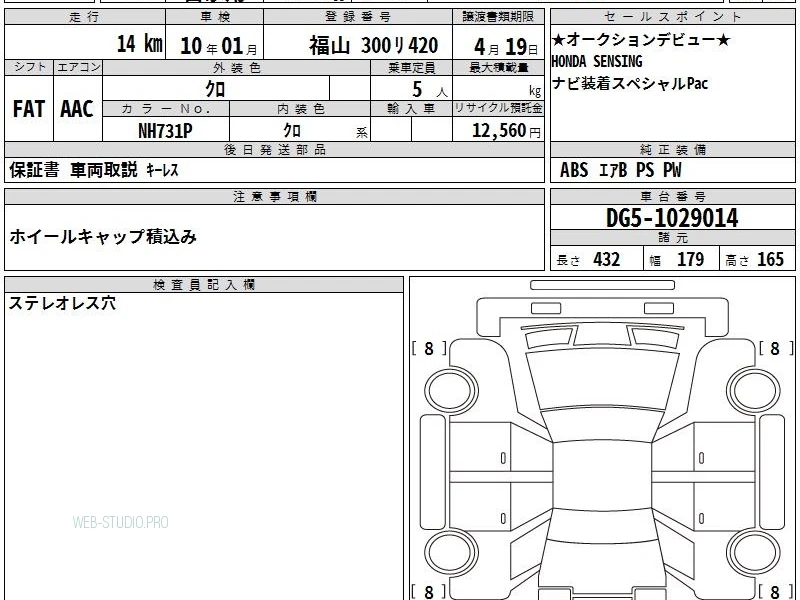Click inspector note ステレオレス穴
The image size is (800, 600).
[x=62, y=303]
